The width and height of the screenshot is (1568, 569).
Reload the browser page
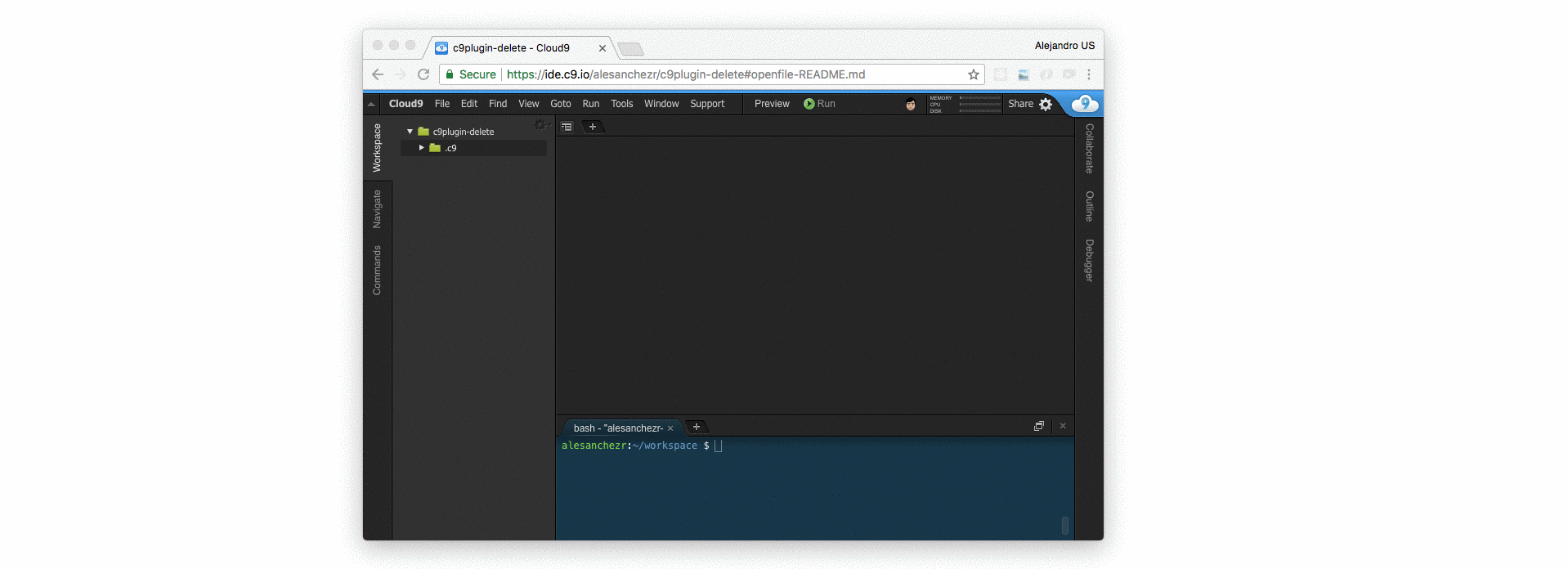(x=423, y=74)
